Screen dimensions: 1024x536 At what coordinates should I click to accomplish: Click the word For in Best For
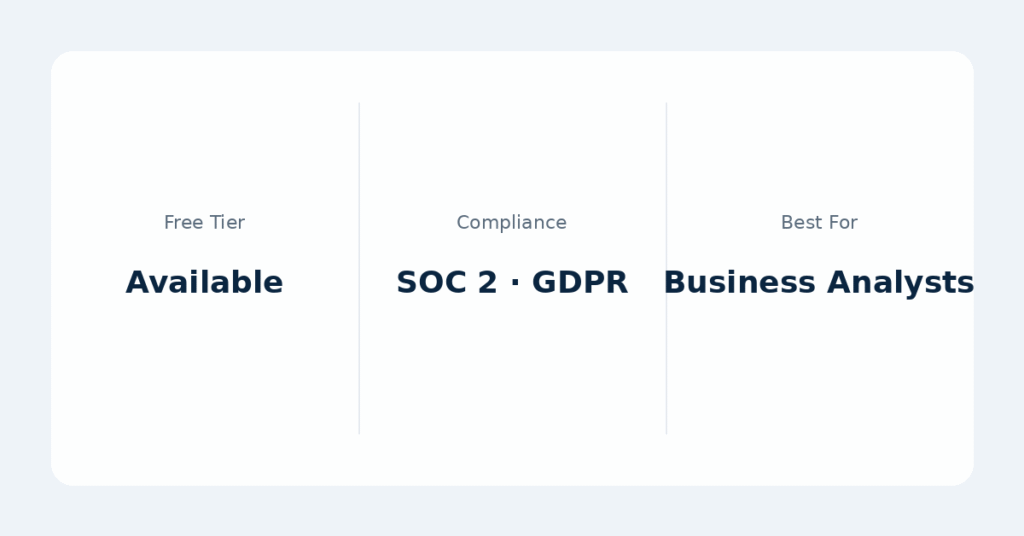842,223
